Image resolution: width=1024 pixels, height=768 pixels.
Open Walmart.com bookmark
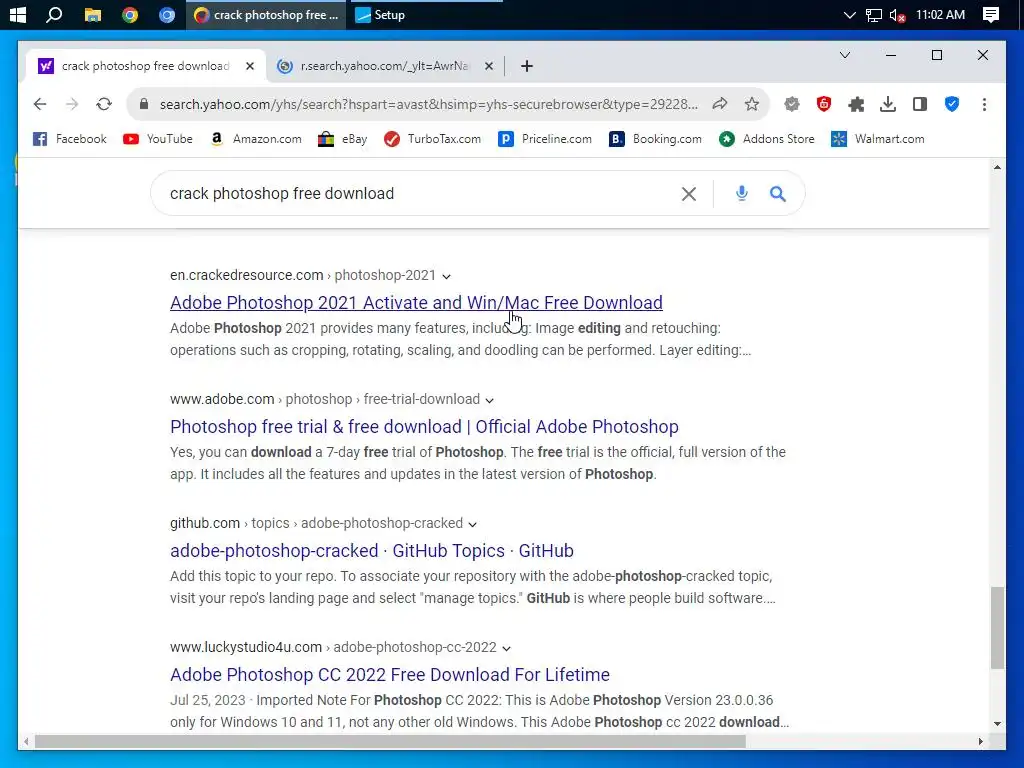pyautogui.click(x=878, y=139)
